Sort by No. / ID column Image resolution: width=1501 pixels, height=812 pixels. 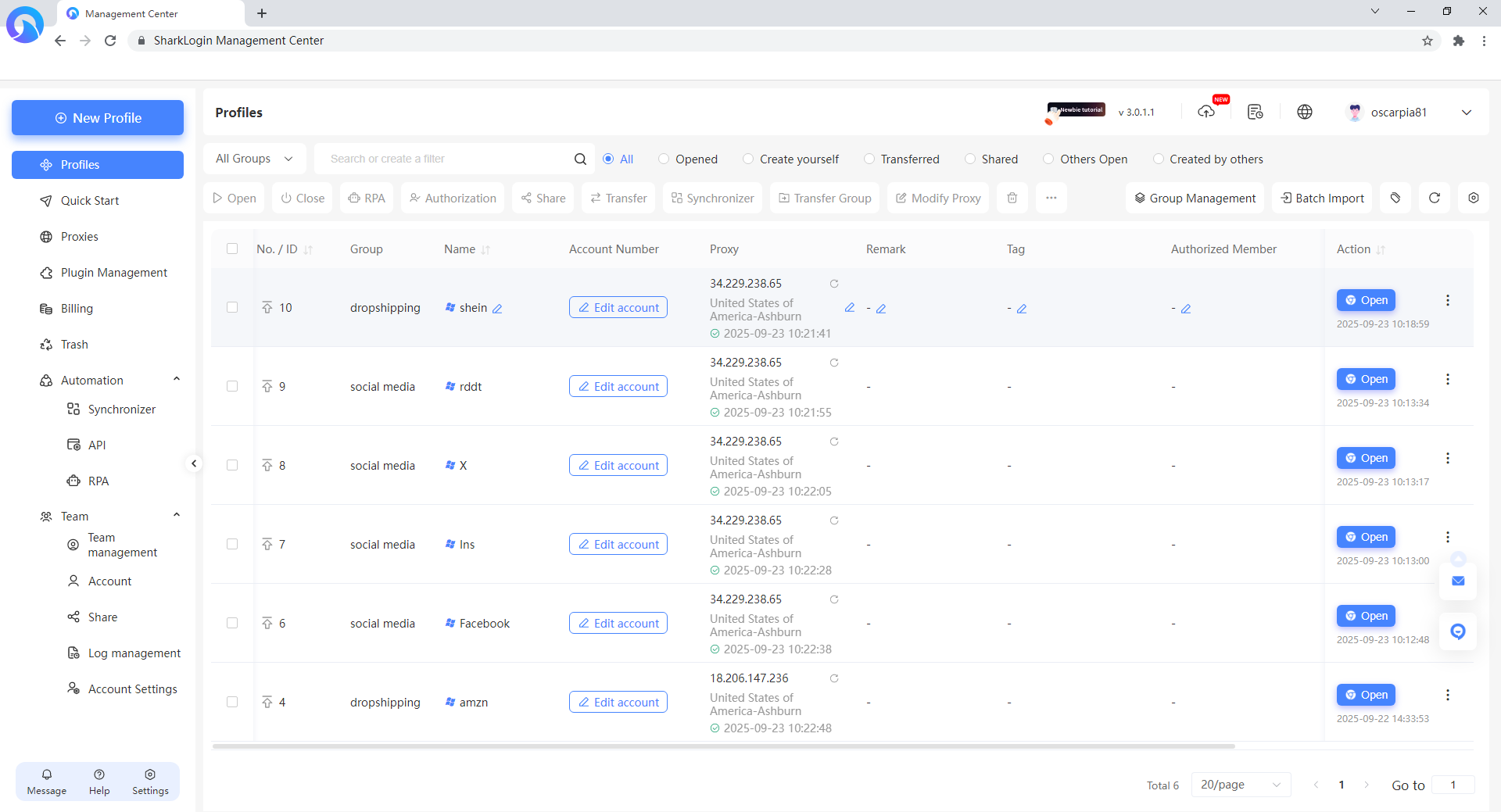click(x=308, y=249)
